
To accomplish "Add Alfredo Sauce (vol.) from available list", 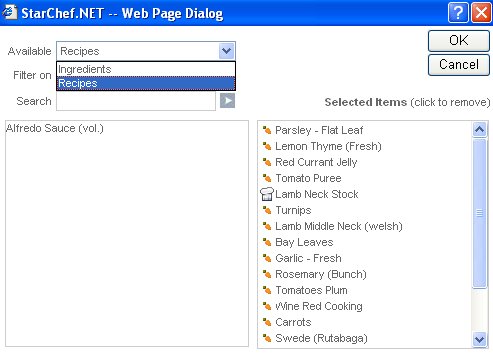I will [55, 128].
